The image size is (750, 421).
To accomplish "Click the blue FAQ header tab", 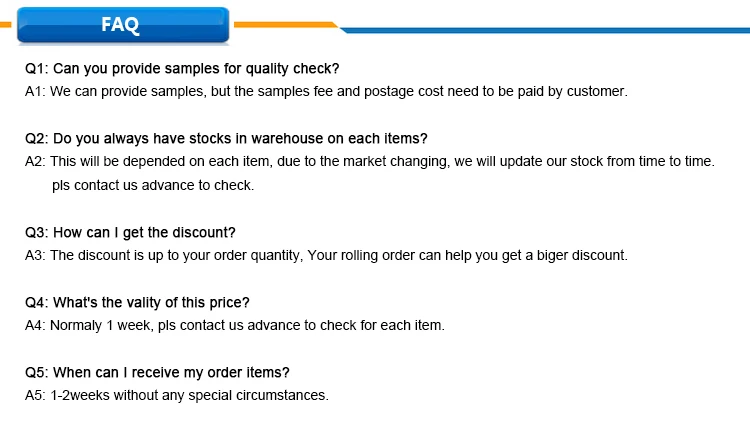I will [x=123, y=25].
